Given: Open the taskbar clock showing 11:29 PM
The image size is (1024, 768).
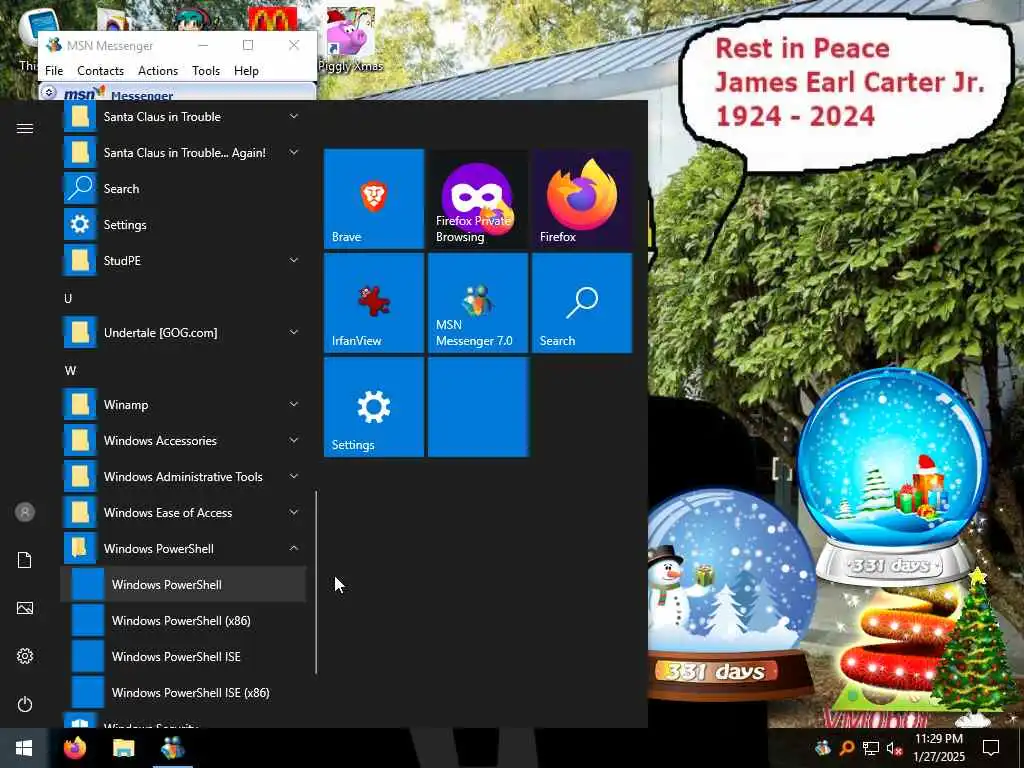Looking at the screenshot, I should [939, 748].
